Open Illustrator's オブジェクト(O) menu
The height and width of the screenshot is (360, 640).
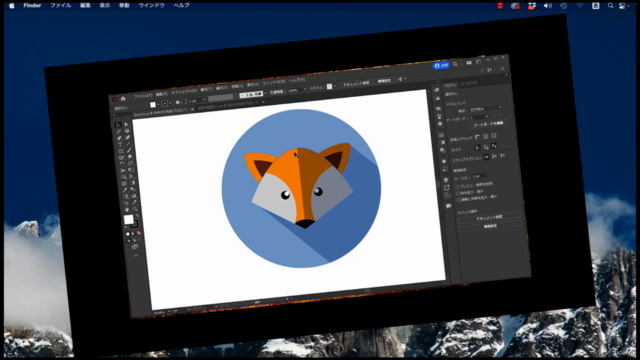click(x=184, y=92)
